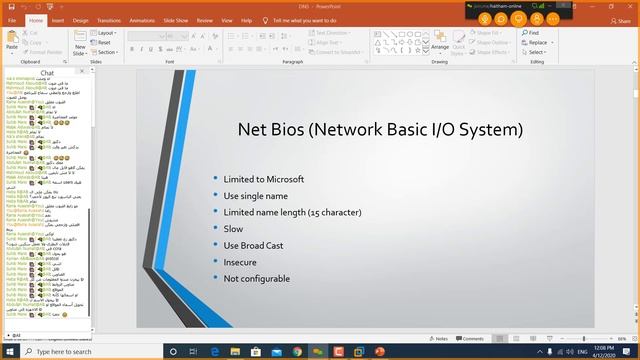Image resolution: width=640 pixels, height=360 pixels.
Task: Toggle Align Left paragraph alignment
Action: click(x=231, y=49)
